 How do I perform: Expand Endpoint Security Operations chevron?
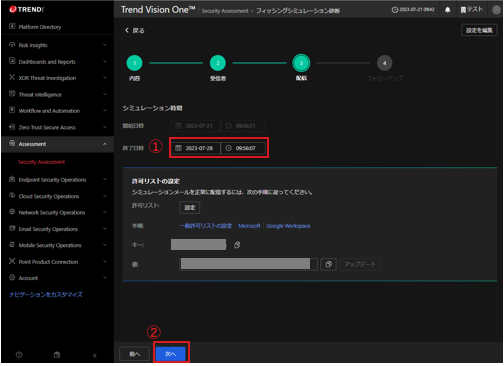tap(105, 179)
